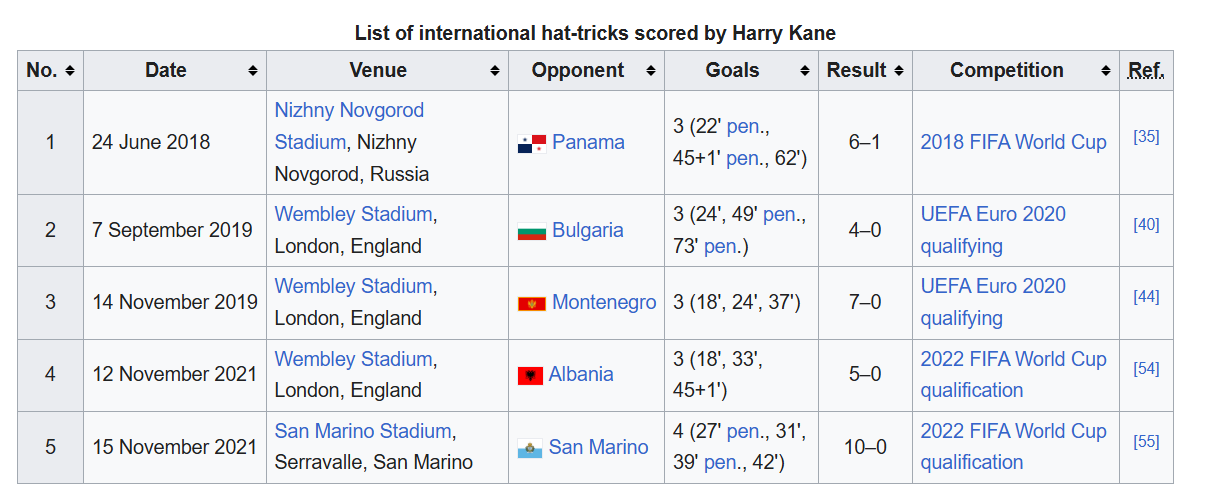
Task: Open the 2018 FIFA World Cup link
Action: point(1013,142)
